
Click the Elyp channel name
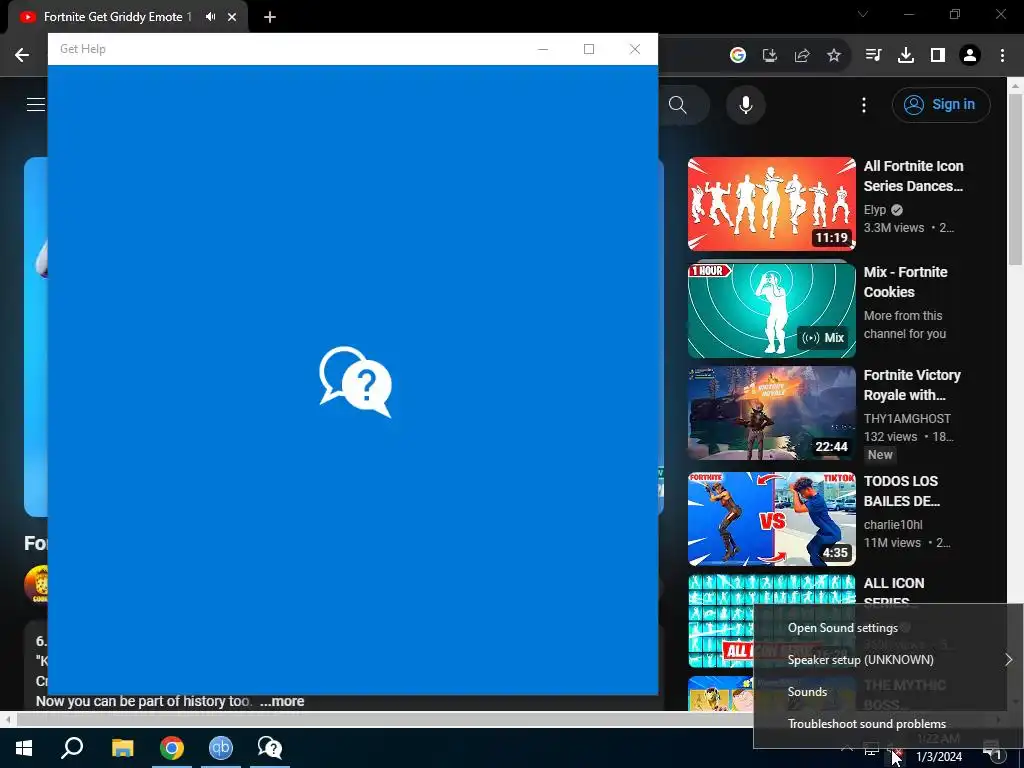(875, 210)
